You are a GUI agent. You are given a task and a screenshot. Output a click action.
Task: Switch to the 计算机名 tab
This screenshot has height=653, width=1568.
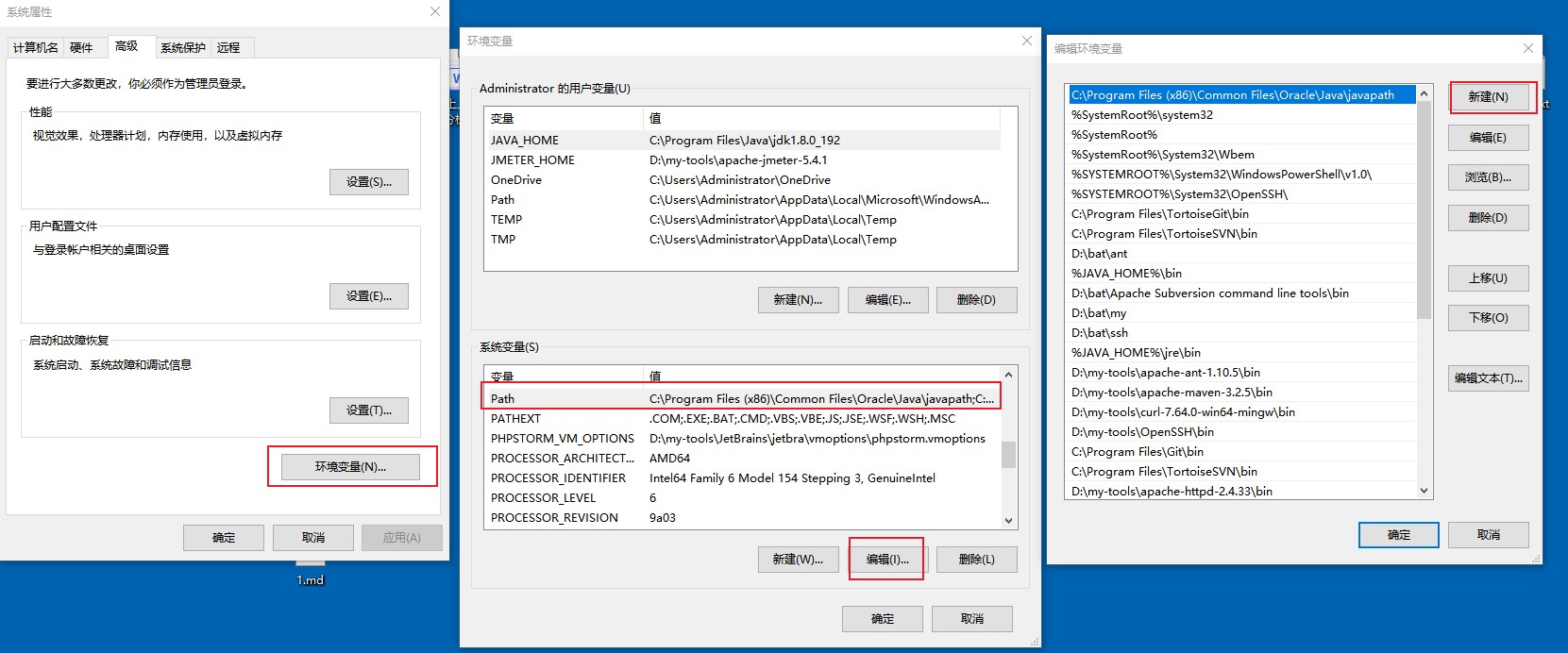click(35, 47)
